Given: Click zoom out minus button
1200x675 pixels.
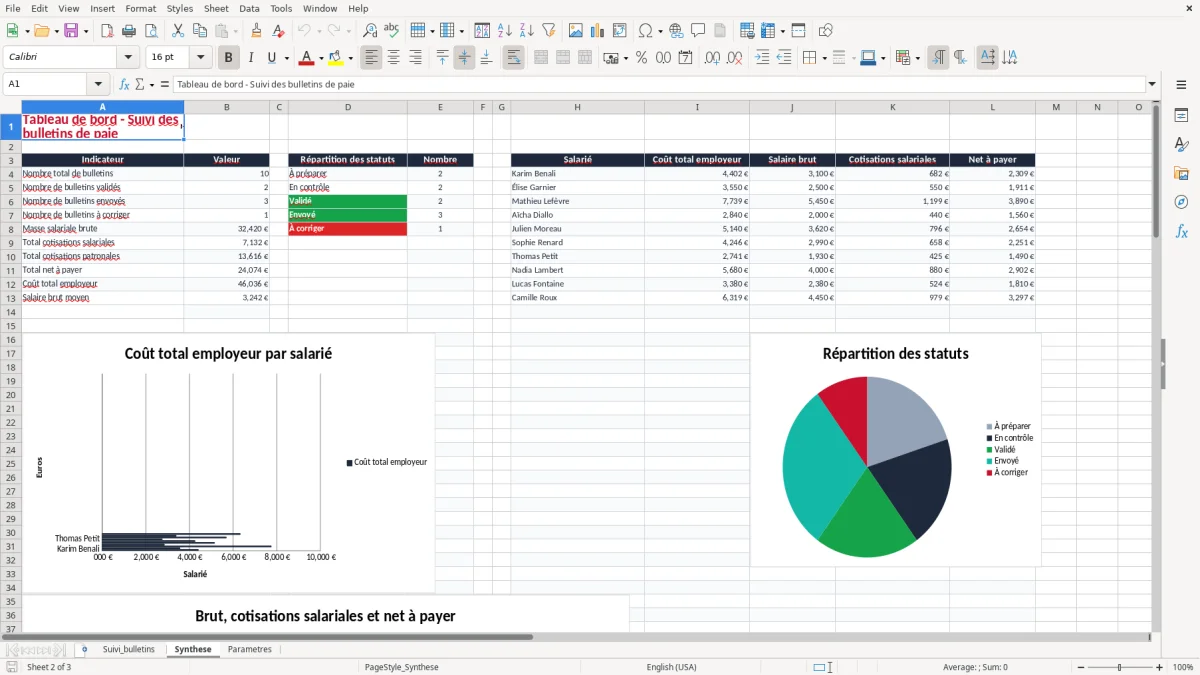Looking at the screenshot, I should (1079, 667).
